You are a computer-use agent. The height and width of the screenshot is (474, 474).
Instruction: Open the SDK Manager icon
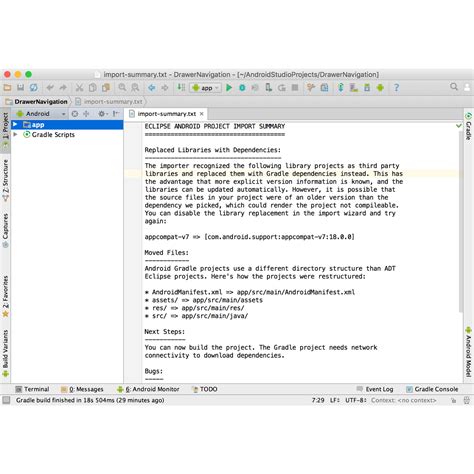tap(367, 88)
